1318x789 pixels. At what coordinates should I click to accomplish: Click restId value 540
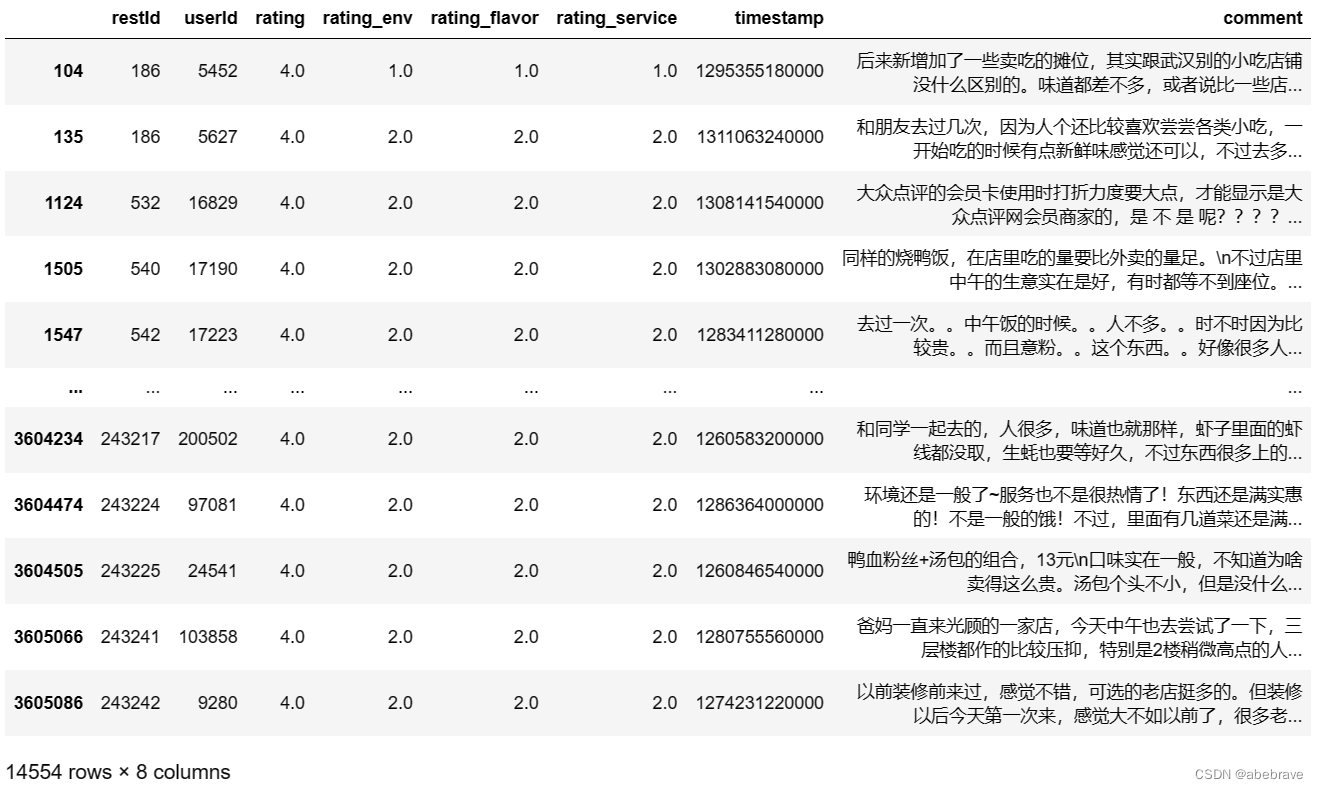pos(145,269)
